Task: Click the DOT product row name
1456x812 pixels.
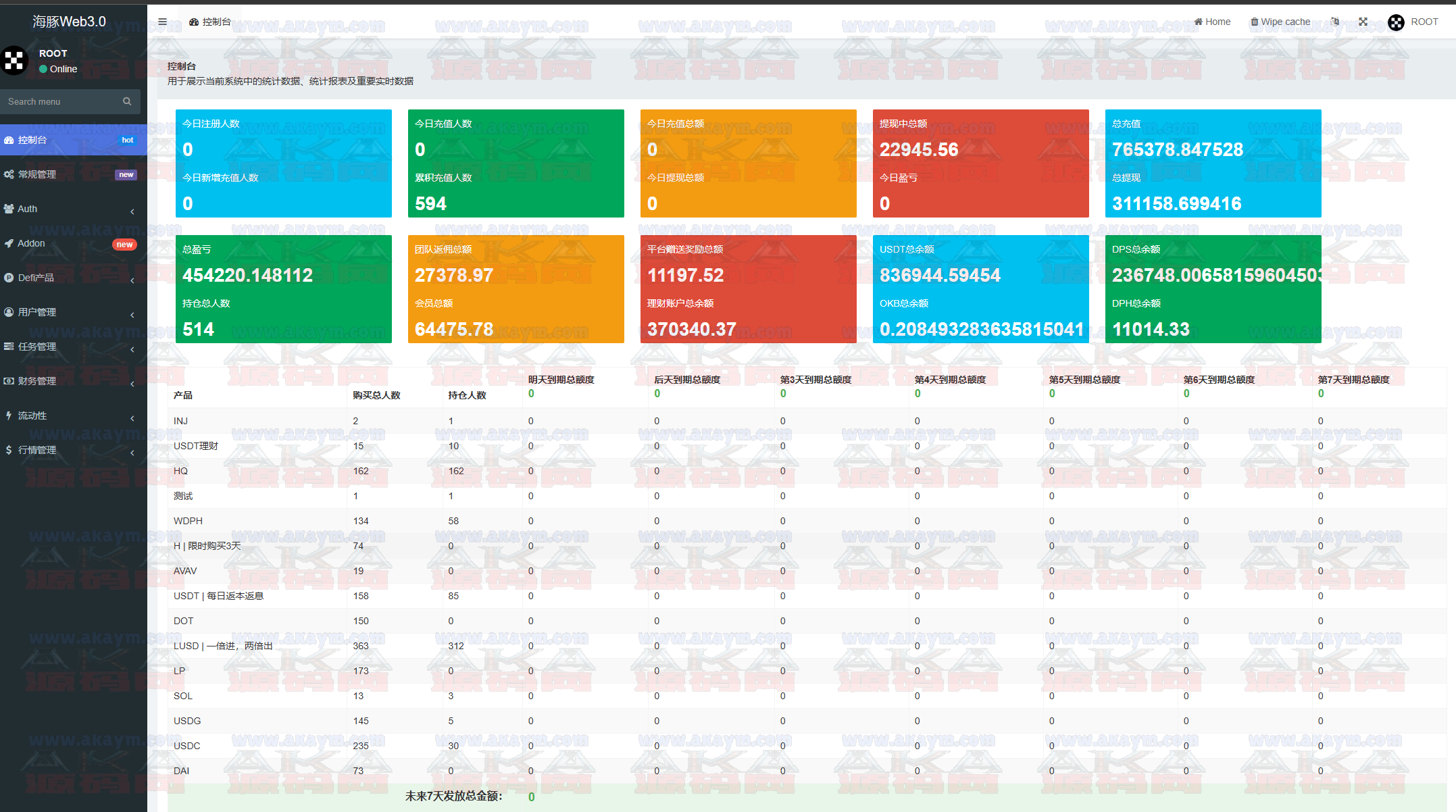Action: pos(183,621)
